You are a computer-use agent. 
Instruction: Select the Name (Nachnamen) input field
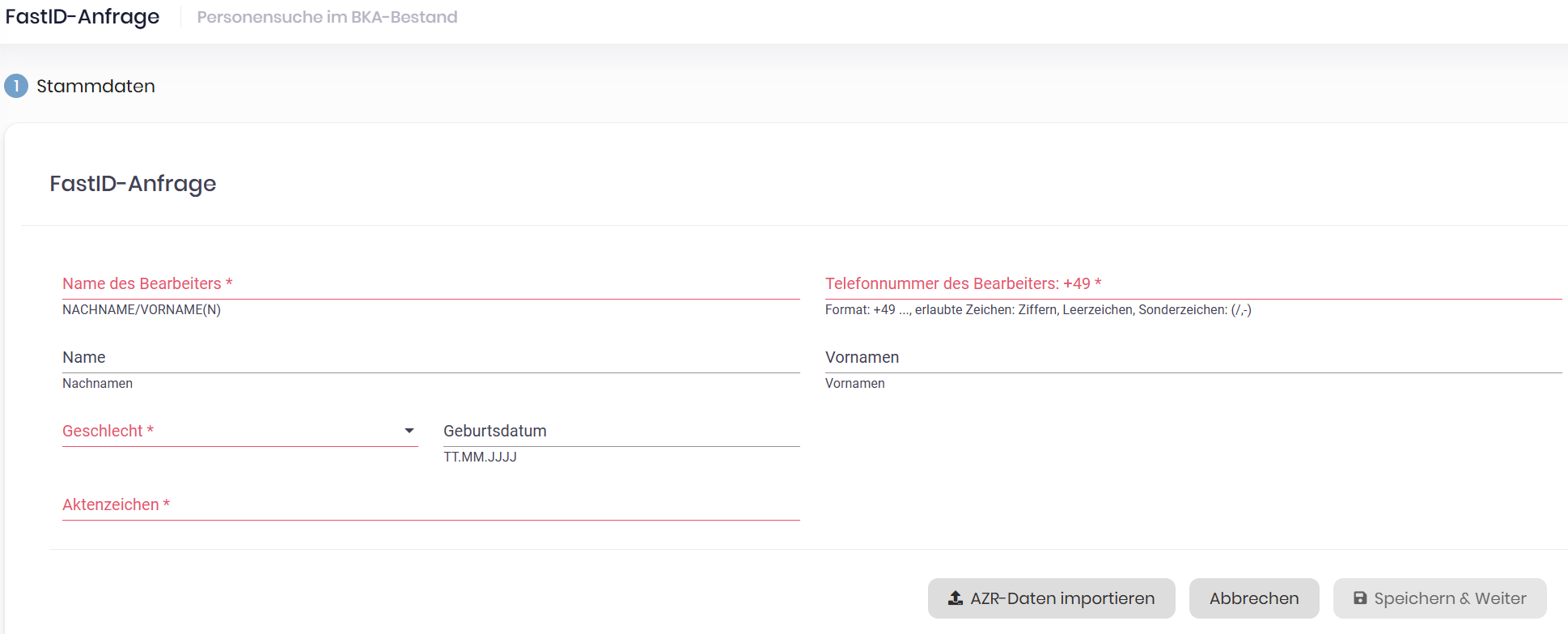click(x=430, y=358)
